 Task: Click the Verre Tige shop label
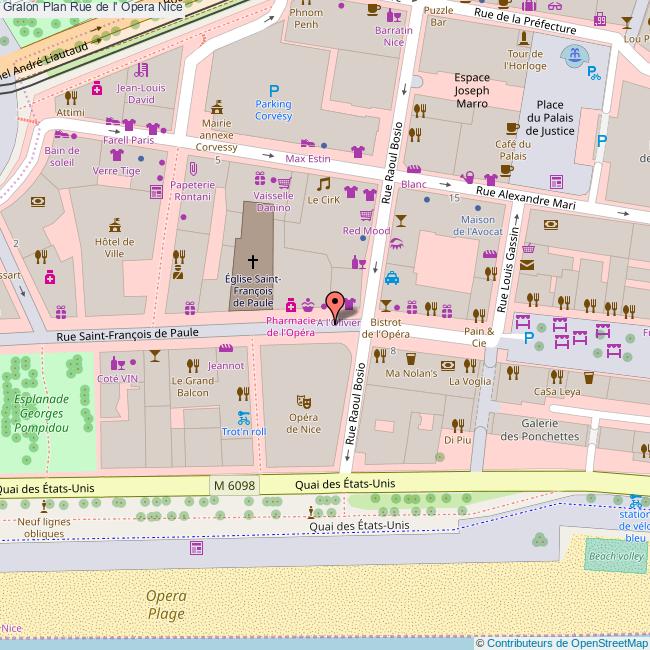click(x=116, y=171)
